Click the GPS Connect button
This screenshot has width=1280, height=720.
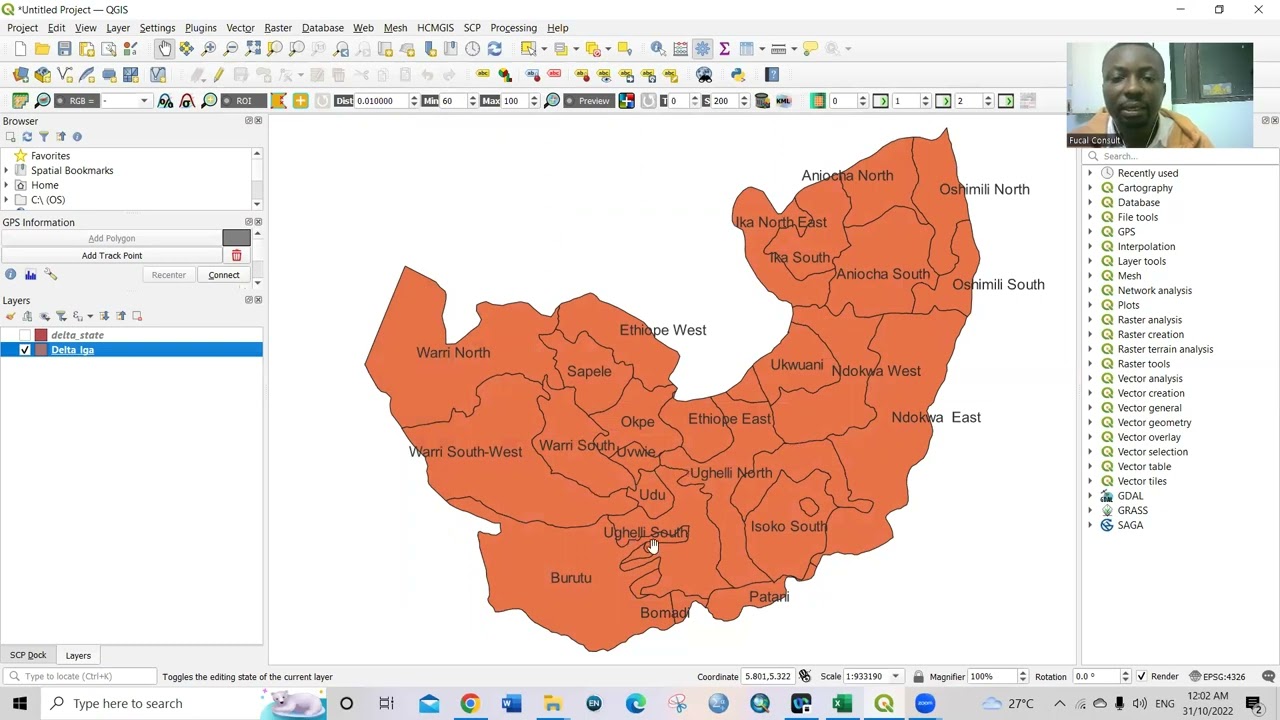coord(224,275)
